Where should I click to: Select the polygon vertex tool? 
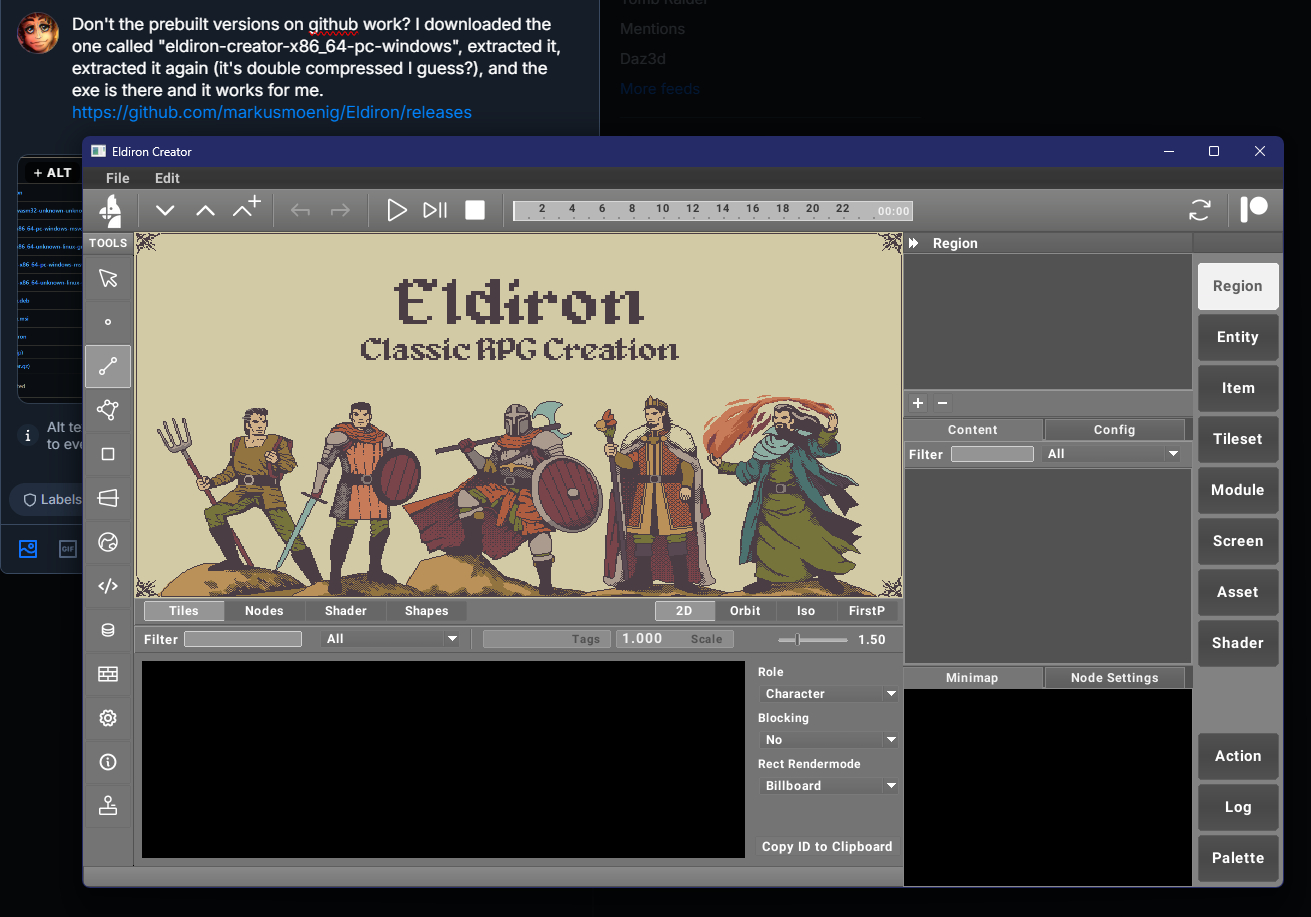coord(108,410)
